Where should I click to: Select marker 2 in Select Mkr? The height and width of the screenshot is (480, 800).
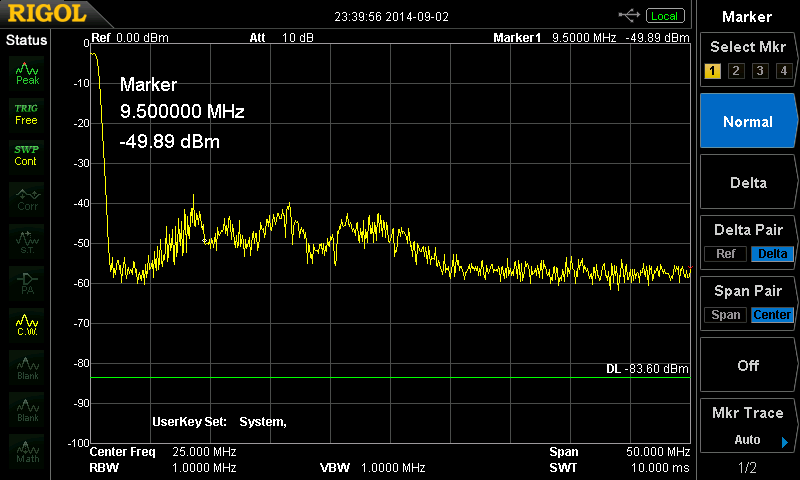[736, 70]
